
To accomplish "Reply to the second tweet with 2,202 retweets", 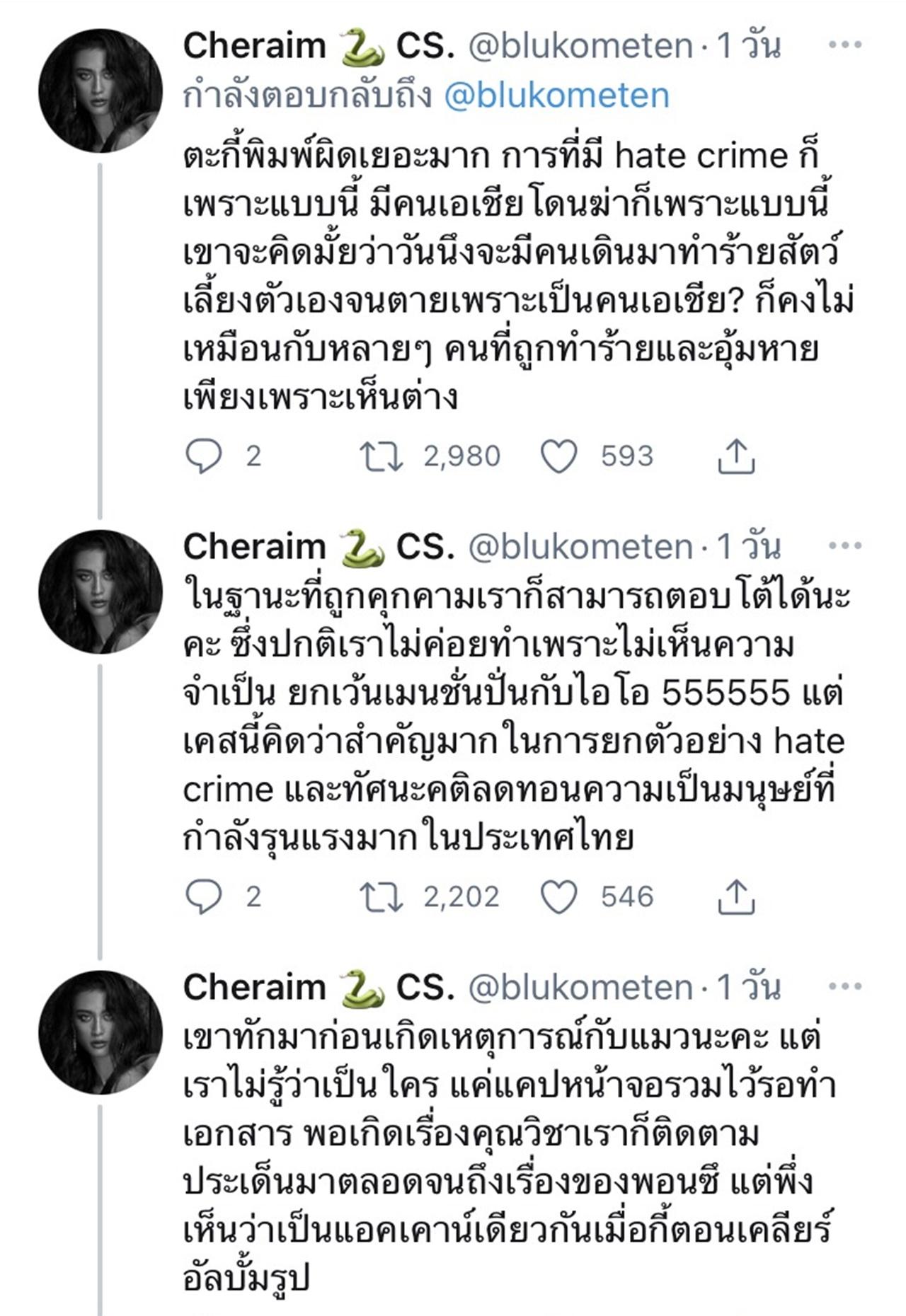I will coord(204,897).
